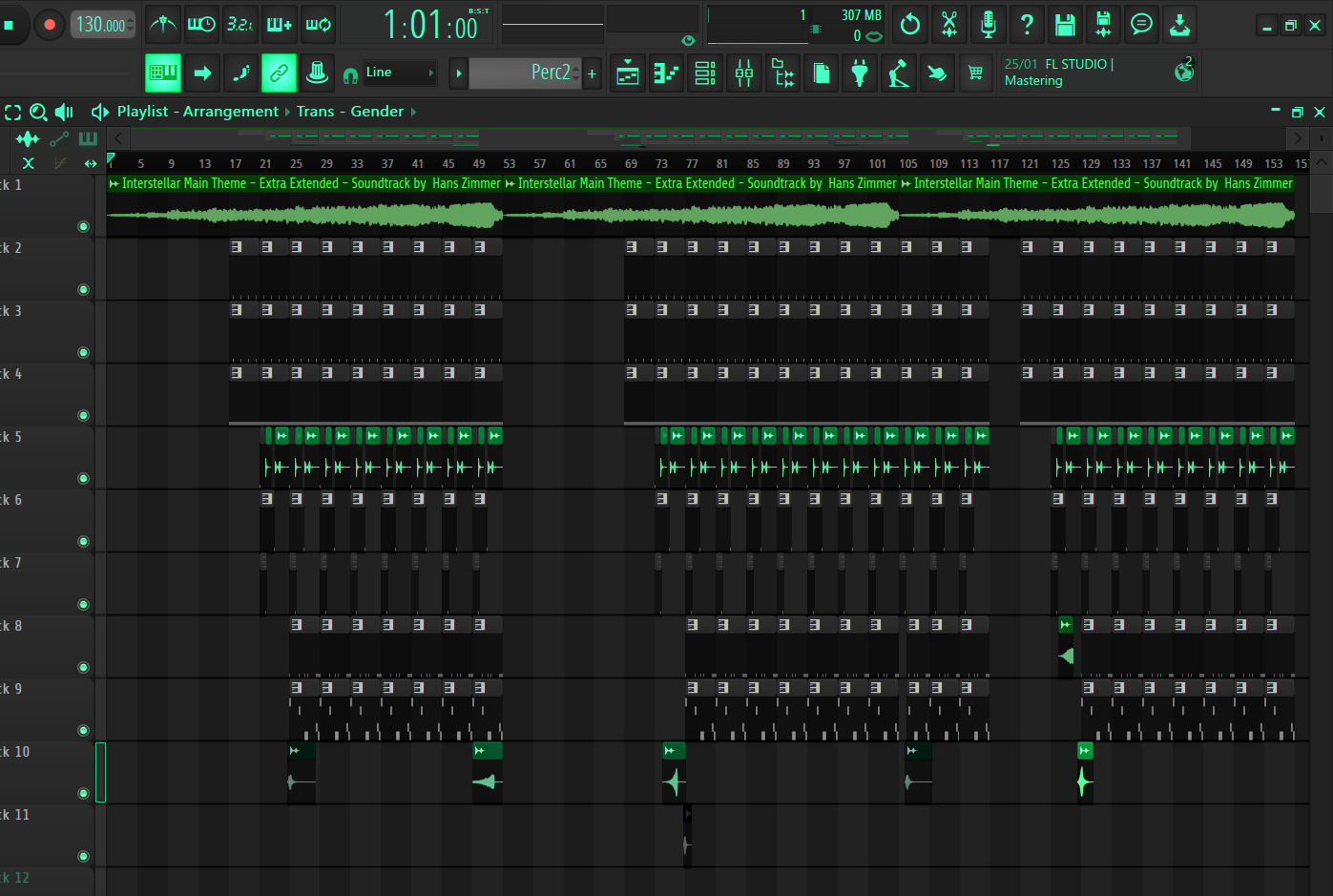Open the clip menu on Track 8 audio clip
The image size is (1333, 896).
1065,625
